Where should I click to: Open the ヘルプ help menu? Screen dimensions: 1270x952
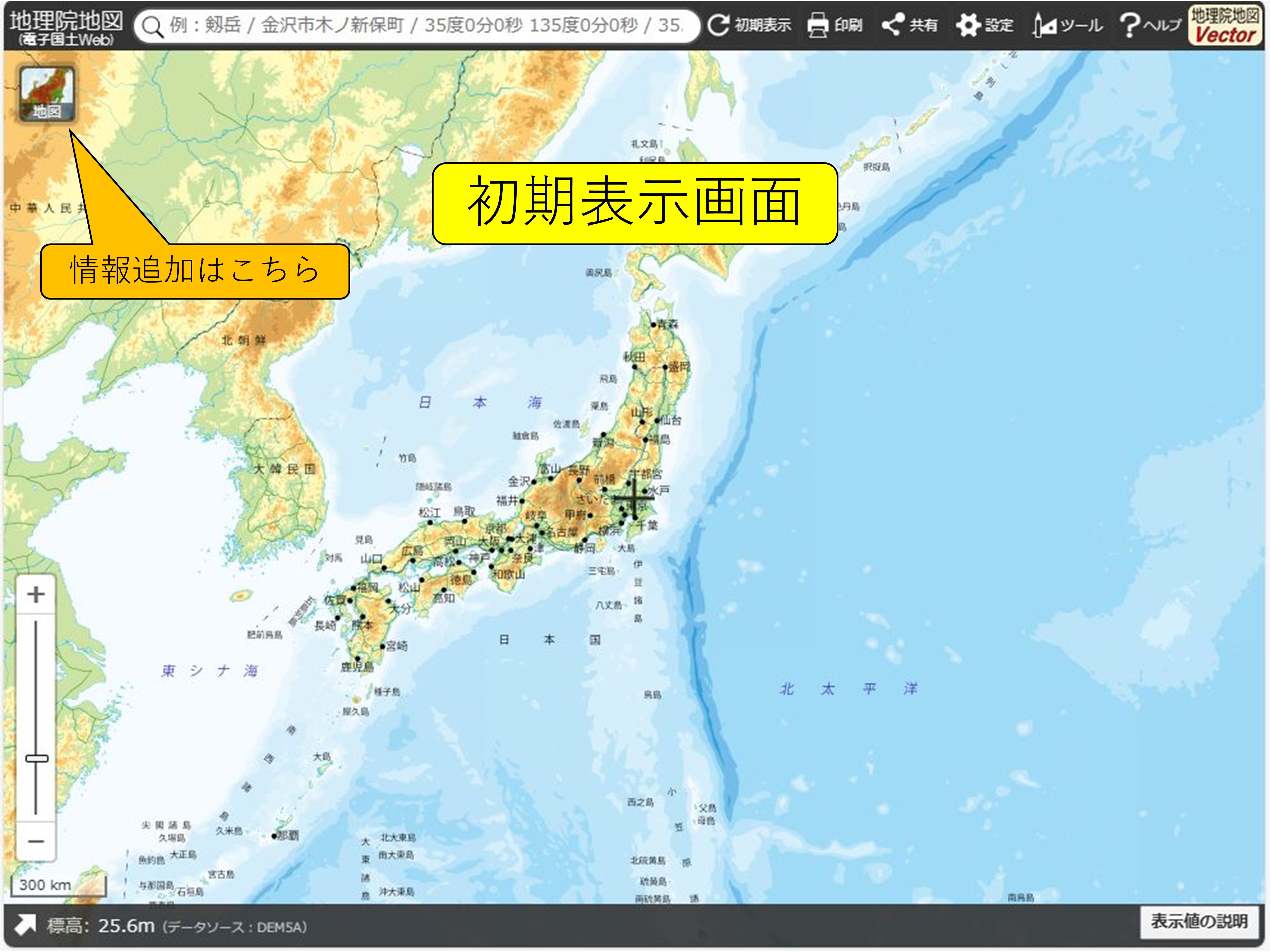(1150, 25)
